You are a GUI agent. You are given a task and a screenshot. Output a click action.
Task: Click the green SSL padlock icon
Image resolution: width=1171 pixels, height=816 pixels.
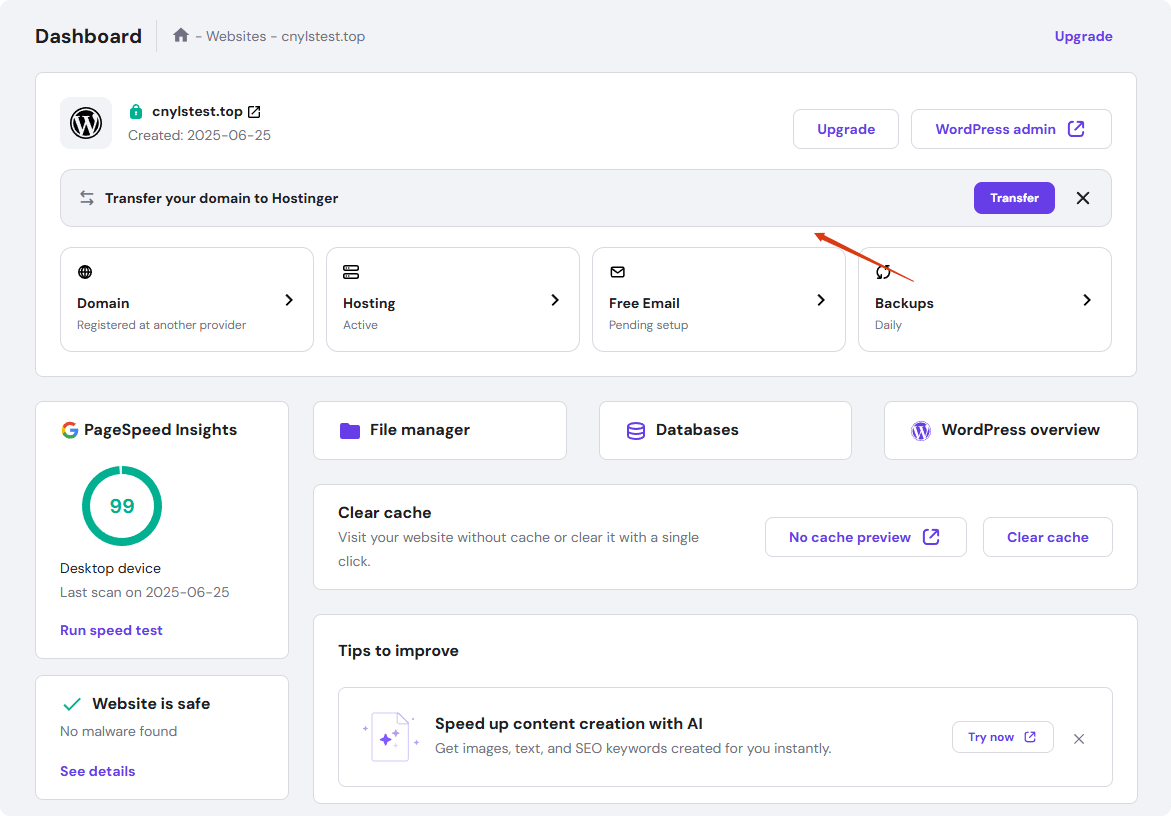[136, 112]
